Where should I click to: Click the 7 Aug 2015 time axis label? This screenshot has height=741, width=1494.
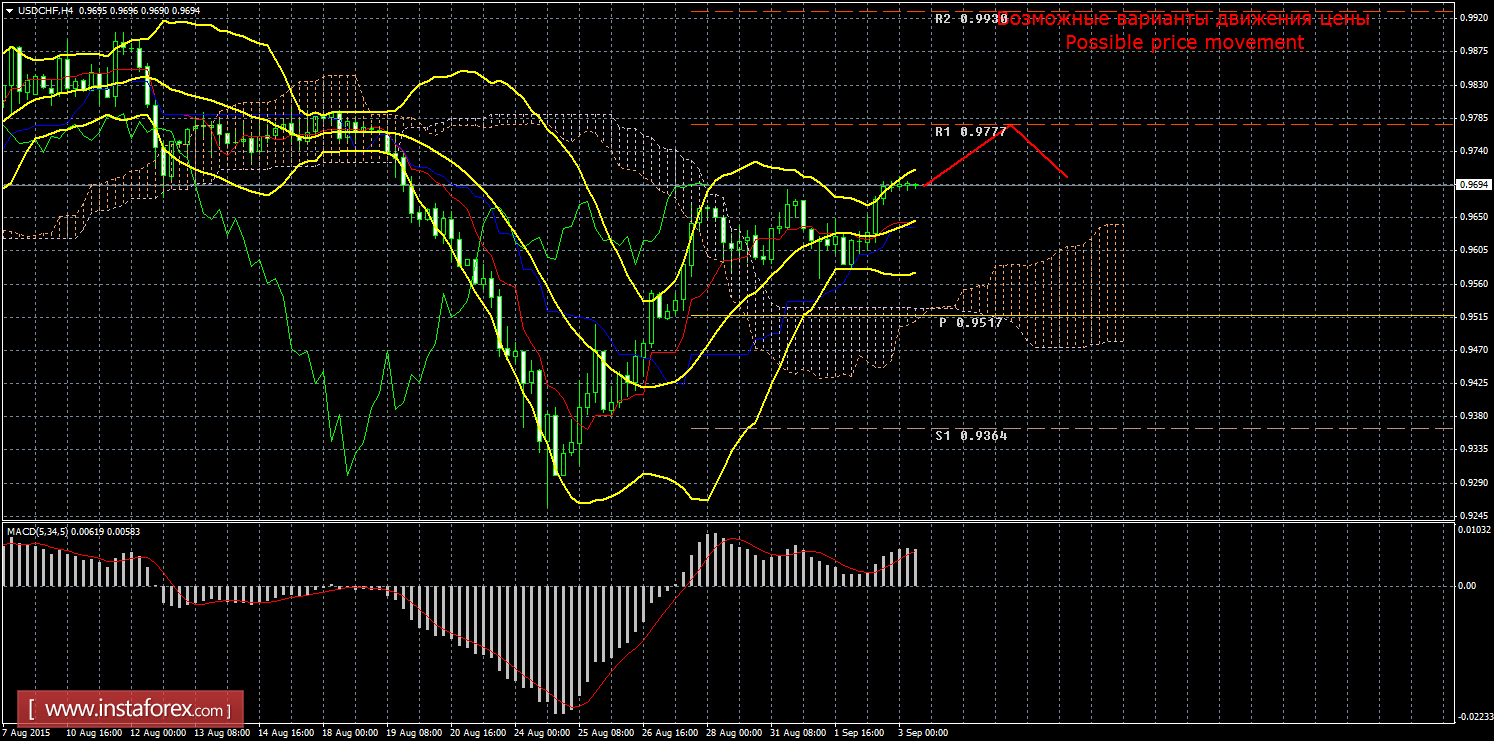[x=25, y=733]
